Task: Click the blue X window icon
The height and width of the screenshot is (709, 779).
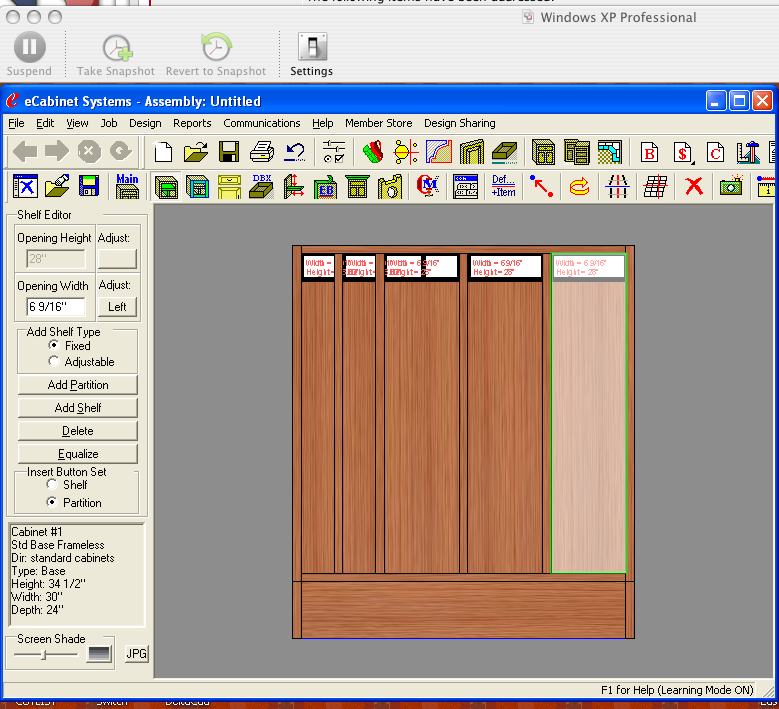Action: (x=25, y=187)
